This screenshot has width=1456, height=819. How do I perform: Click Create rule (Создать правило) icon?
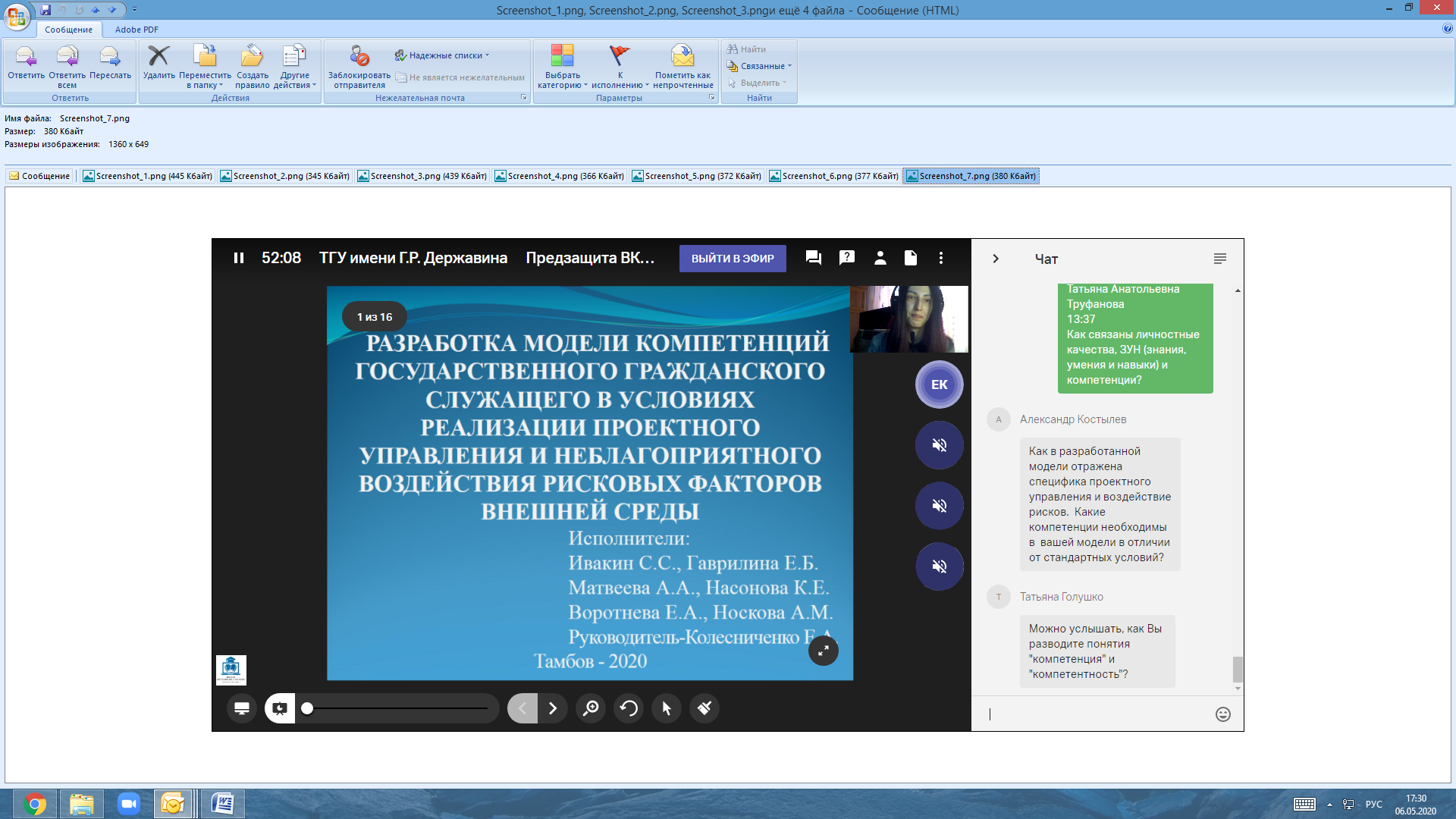(x=252, y=67)
